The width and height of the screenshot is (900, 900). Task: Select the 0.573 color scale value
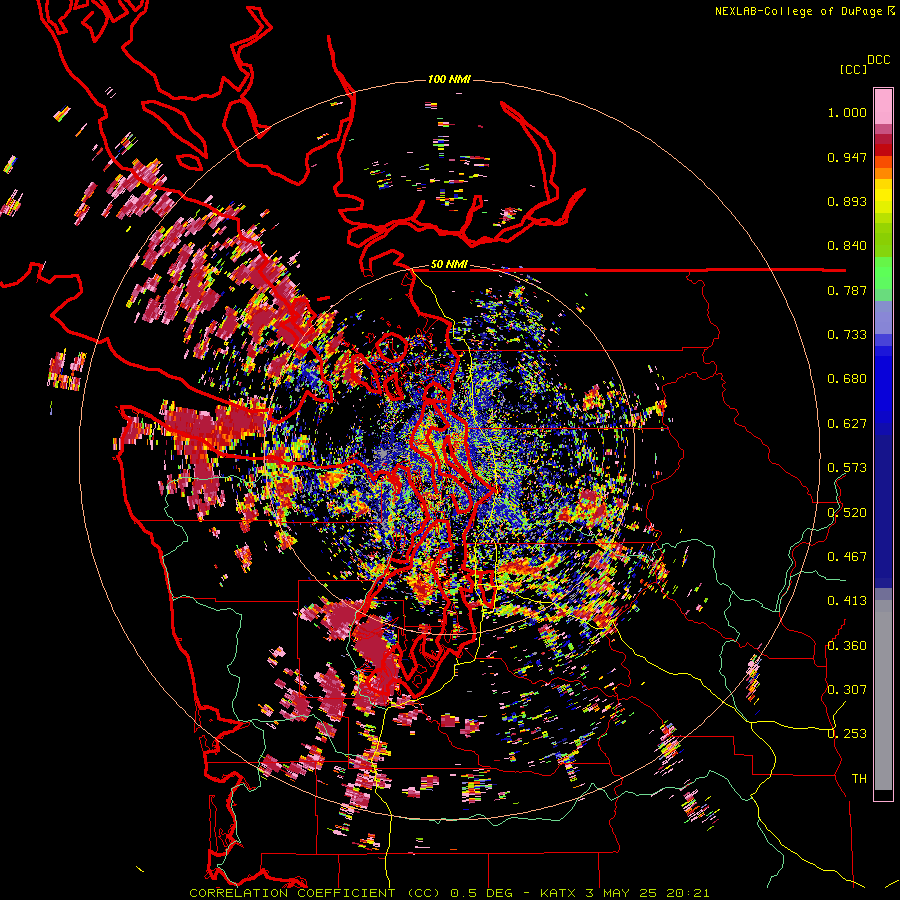coord(847,468)
